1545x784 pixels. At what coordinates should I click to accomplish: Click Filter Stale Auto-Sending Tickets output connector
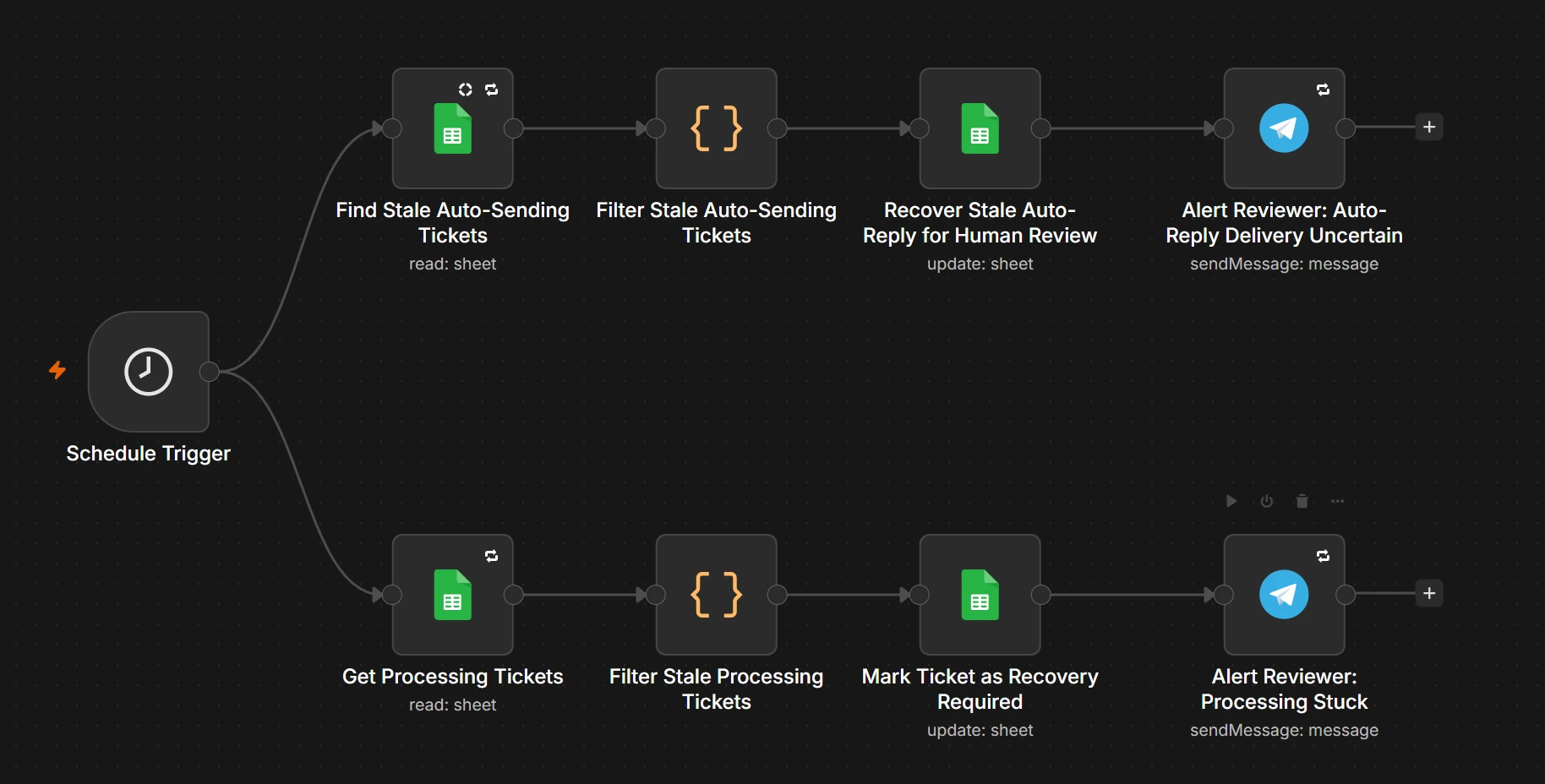pyautogui.click(x=778, y=128)
